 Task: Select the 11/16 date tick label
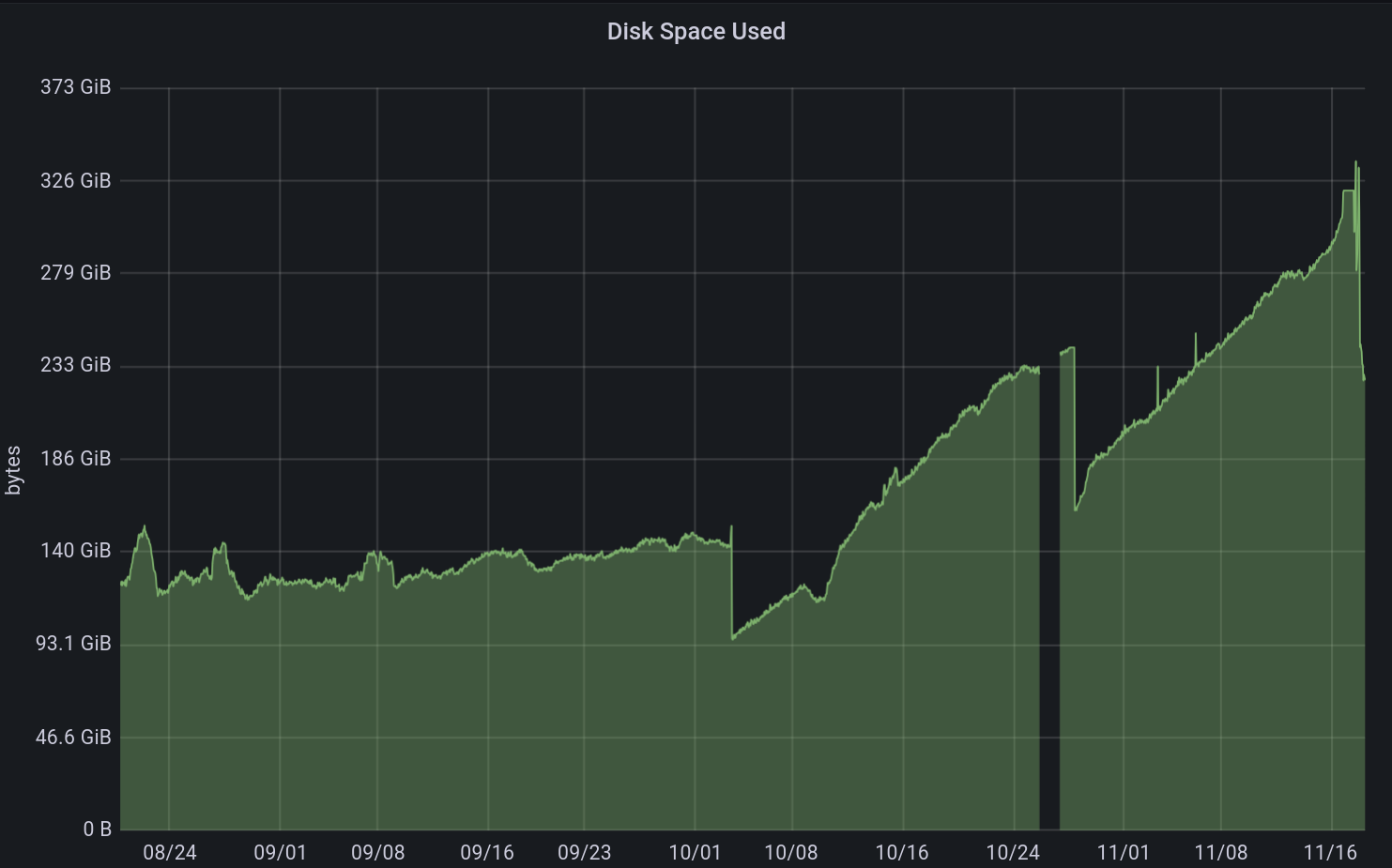click(x=1330, y=852)
